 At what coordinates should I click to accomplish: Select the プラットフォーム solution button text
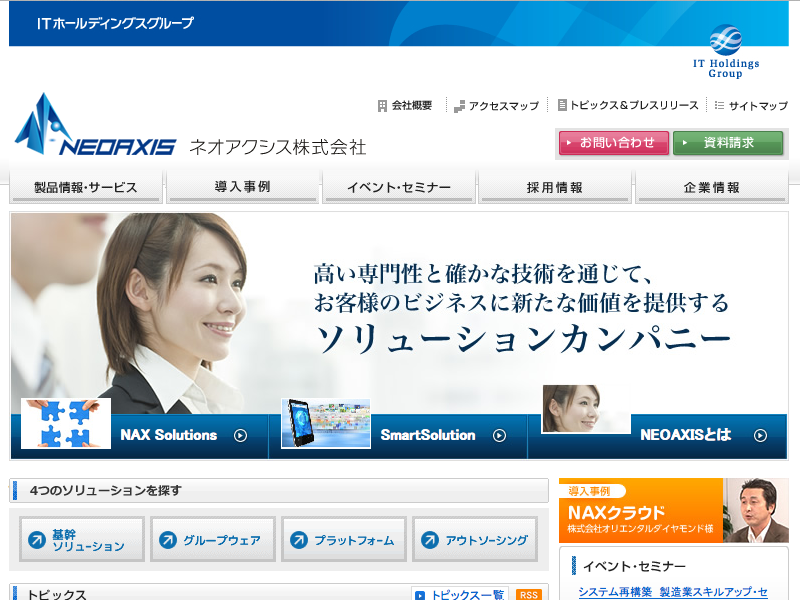(354, 540)
